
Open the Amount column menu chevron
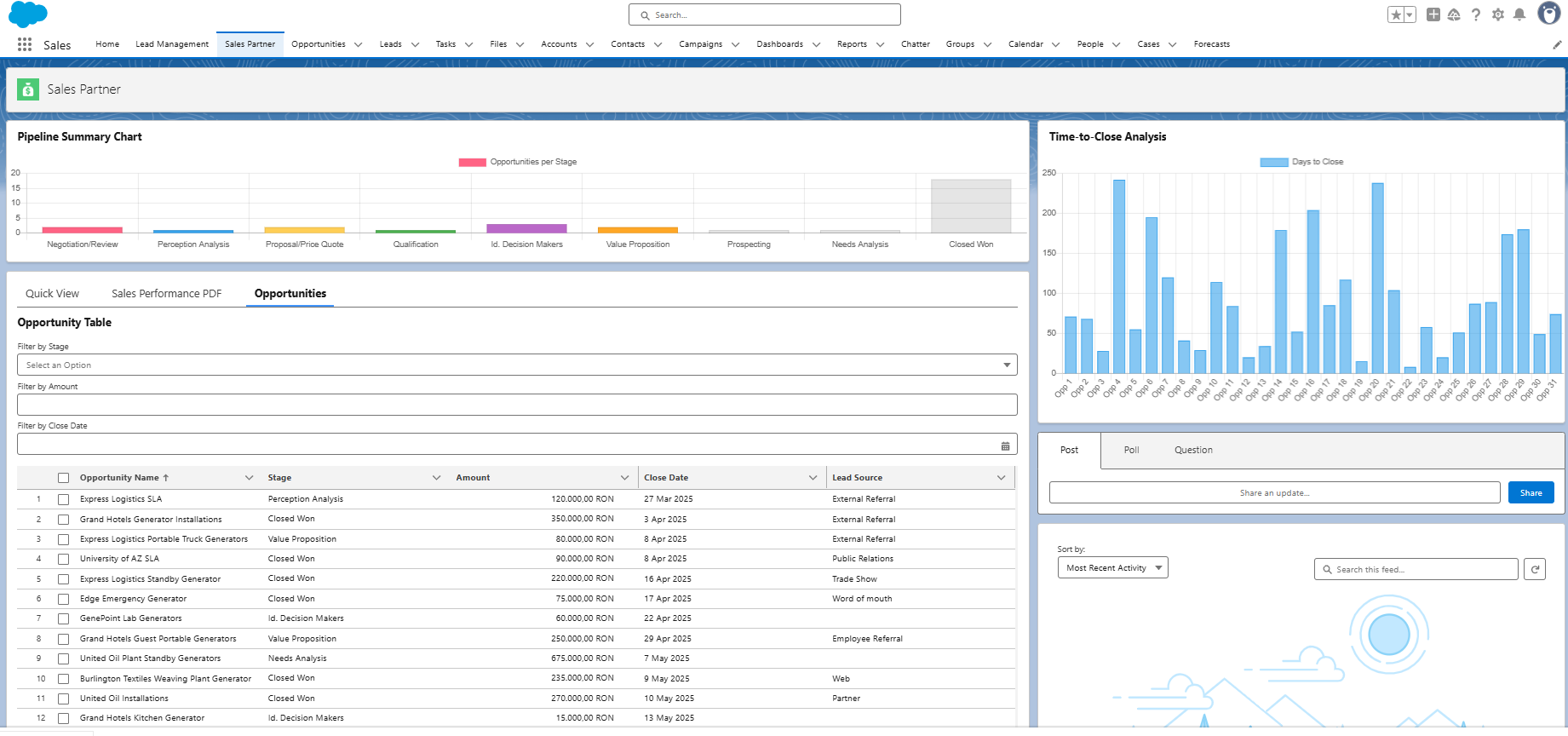(624, 478)
